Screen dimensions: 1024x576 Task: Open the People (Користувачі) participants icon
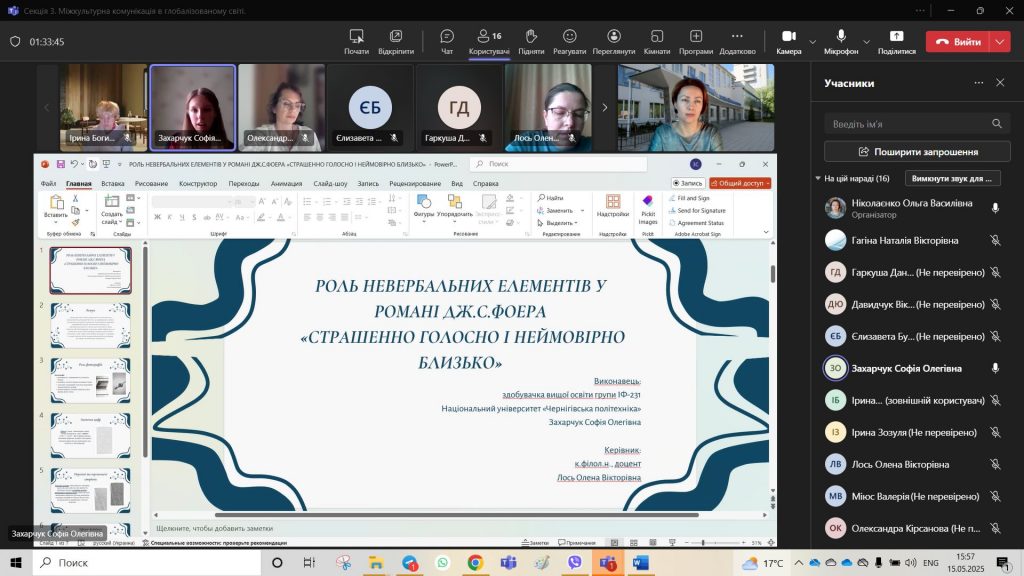click(489, 41)
